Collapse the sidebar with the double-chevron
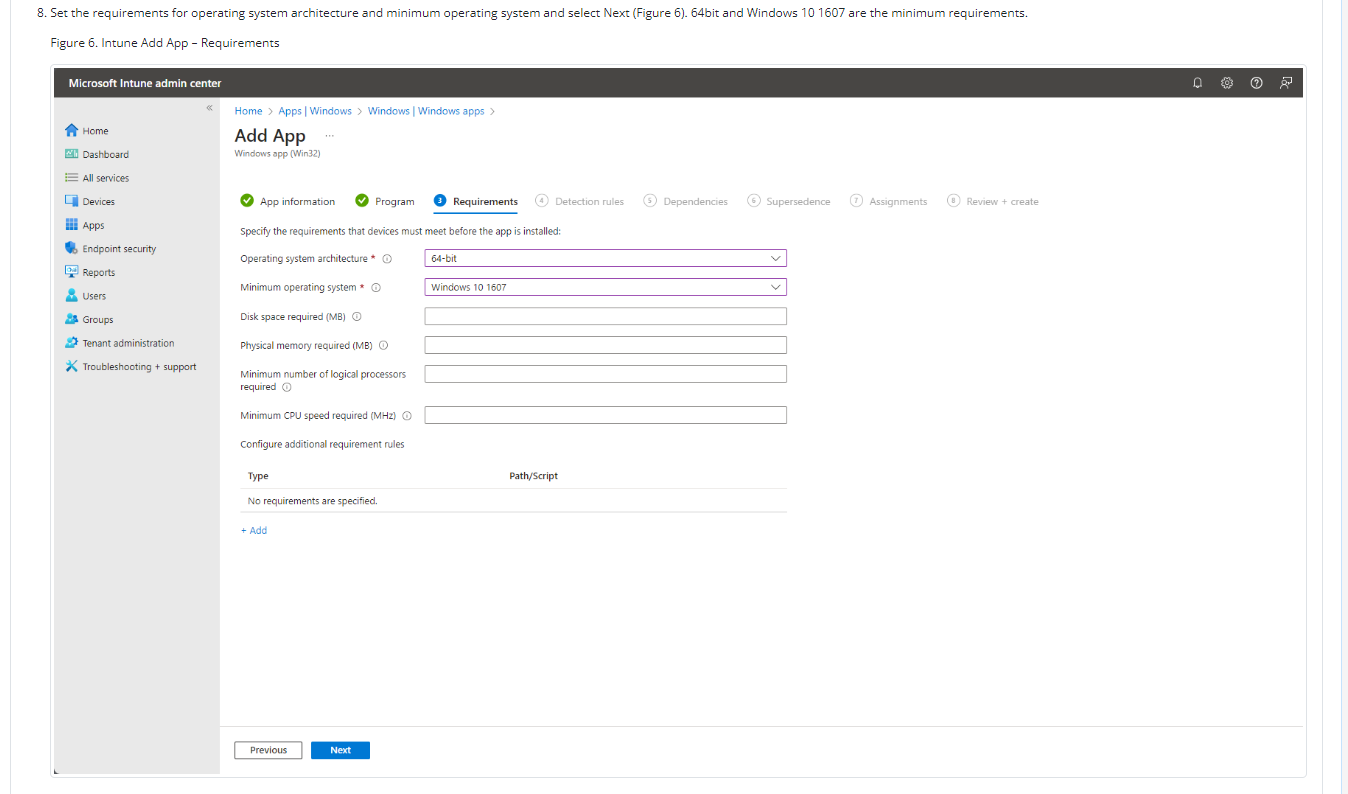1348x794 pixels. point(209,107)
